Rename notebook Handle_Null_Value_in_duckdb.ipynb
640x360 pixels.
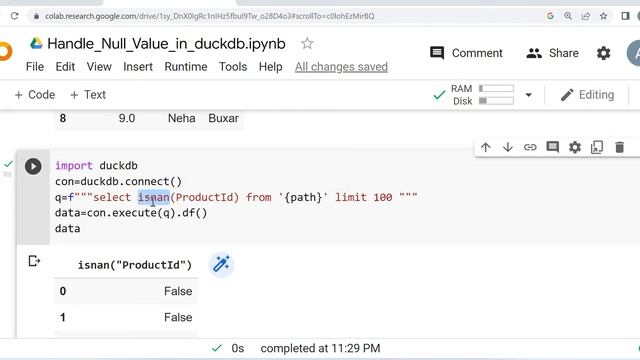point(166,44)
